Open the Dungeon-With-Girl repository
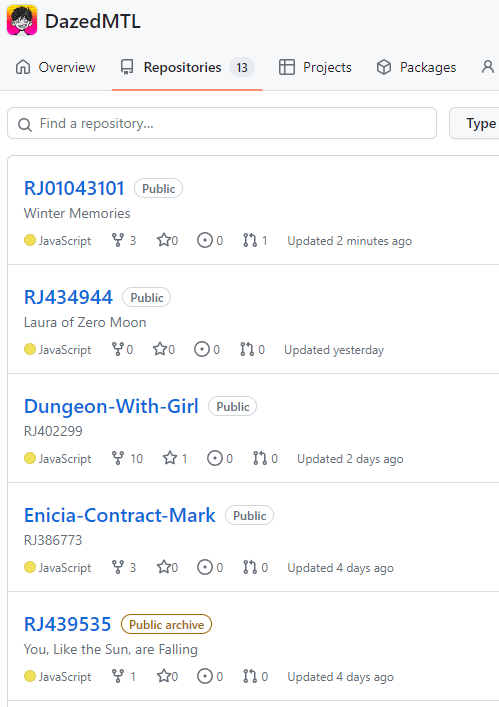This screenshot has height=707, width=499. 111,406
